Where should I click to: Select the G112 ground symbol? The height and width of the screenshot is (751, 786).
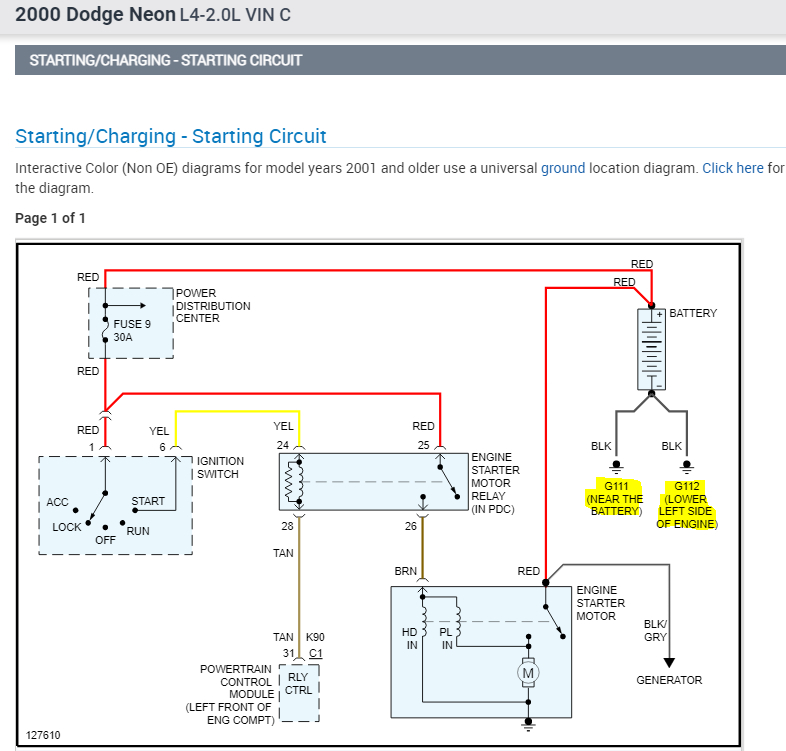point(686,467)
